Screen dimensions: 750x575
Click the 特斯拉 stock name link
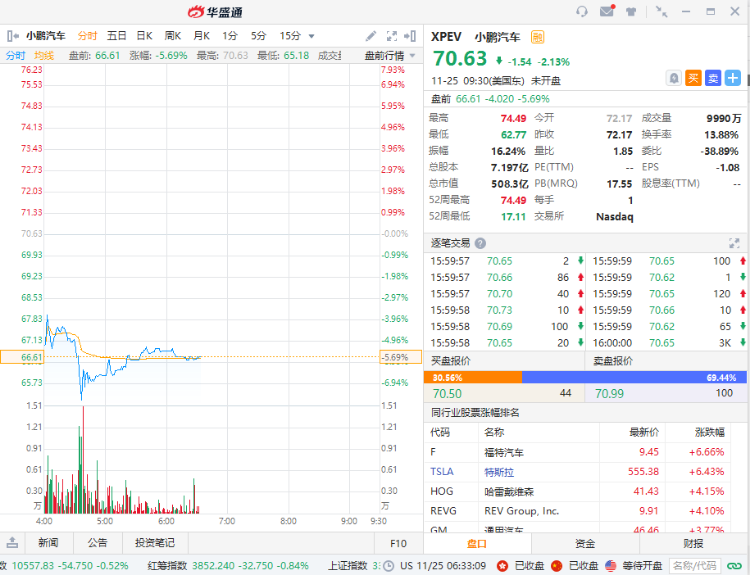[x=499, y=472]
